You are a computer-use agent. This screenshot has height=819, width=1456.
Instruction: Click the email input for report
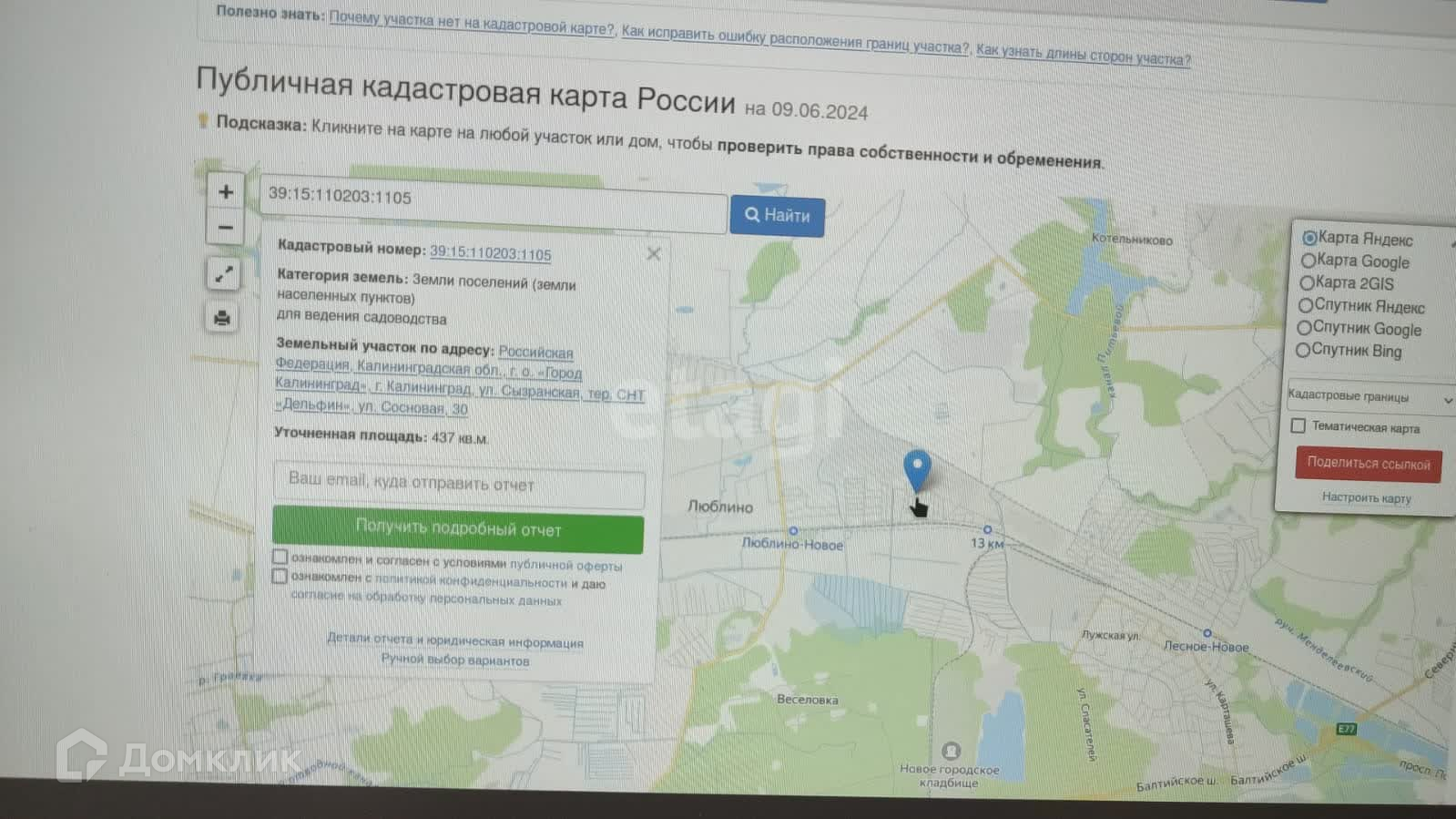[459, 484]
